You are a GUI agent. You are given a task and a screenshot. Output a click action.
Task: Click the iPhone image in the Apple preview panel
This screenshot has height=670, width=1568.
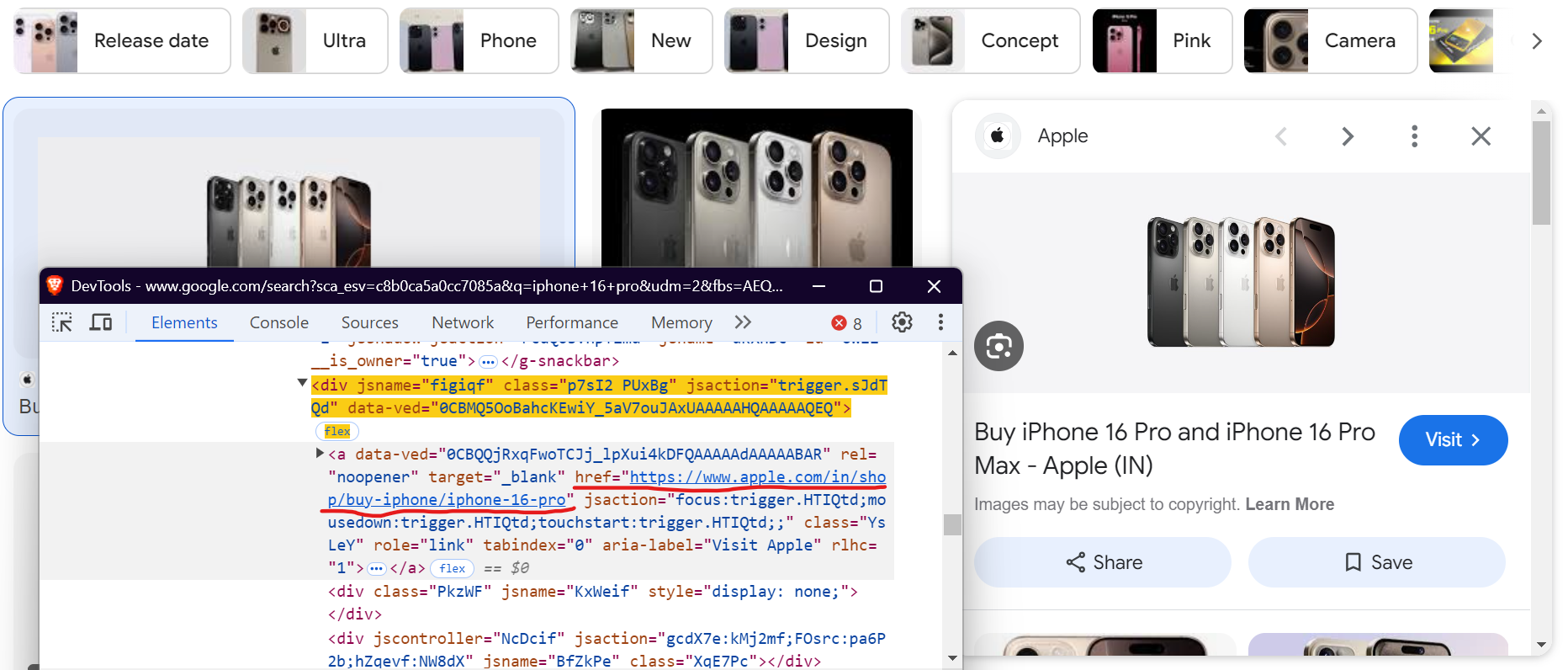pyautogui.click(x=1240, y=282)
